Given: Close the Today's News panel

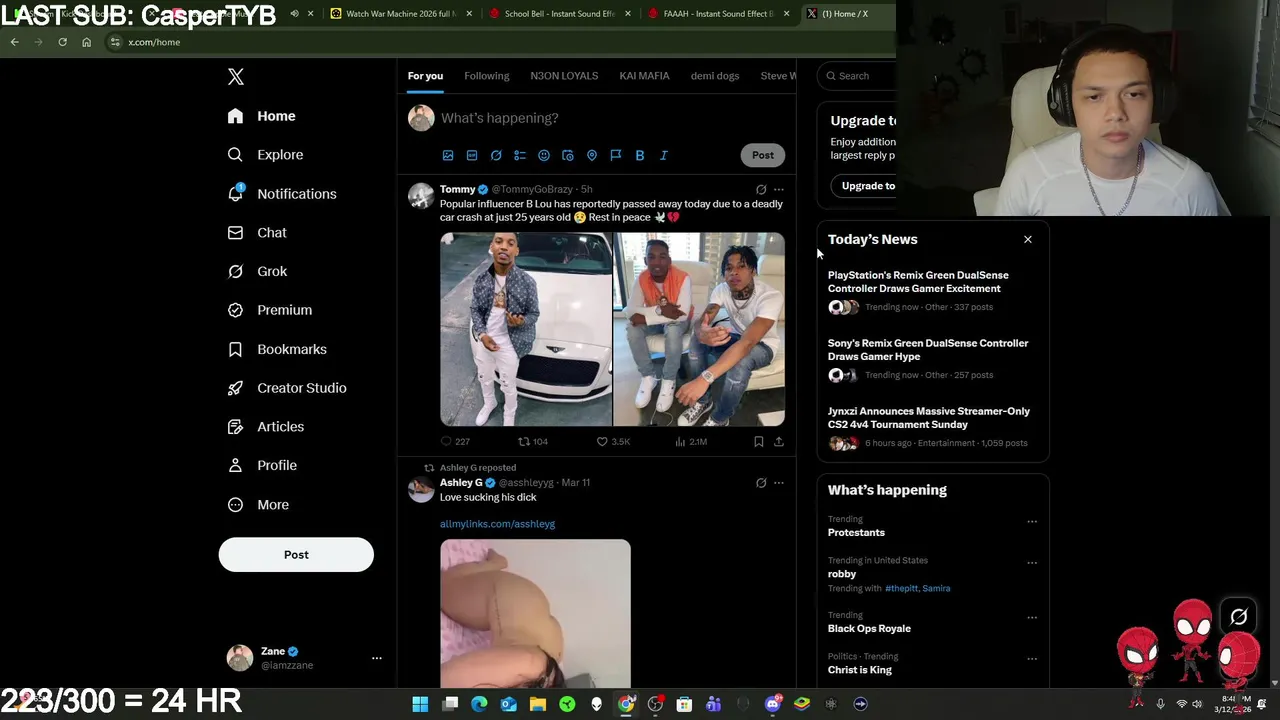Looking at the screenshot, I should 1027,239.
